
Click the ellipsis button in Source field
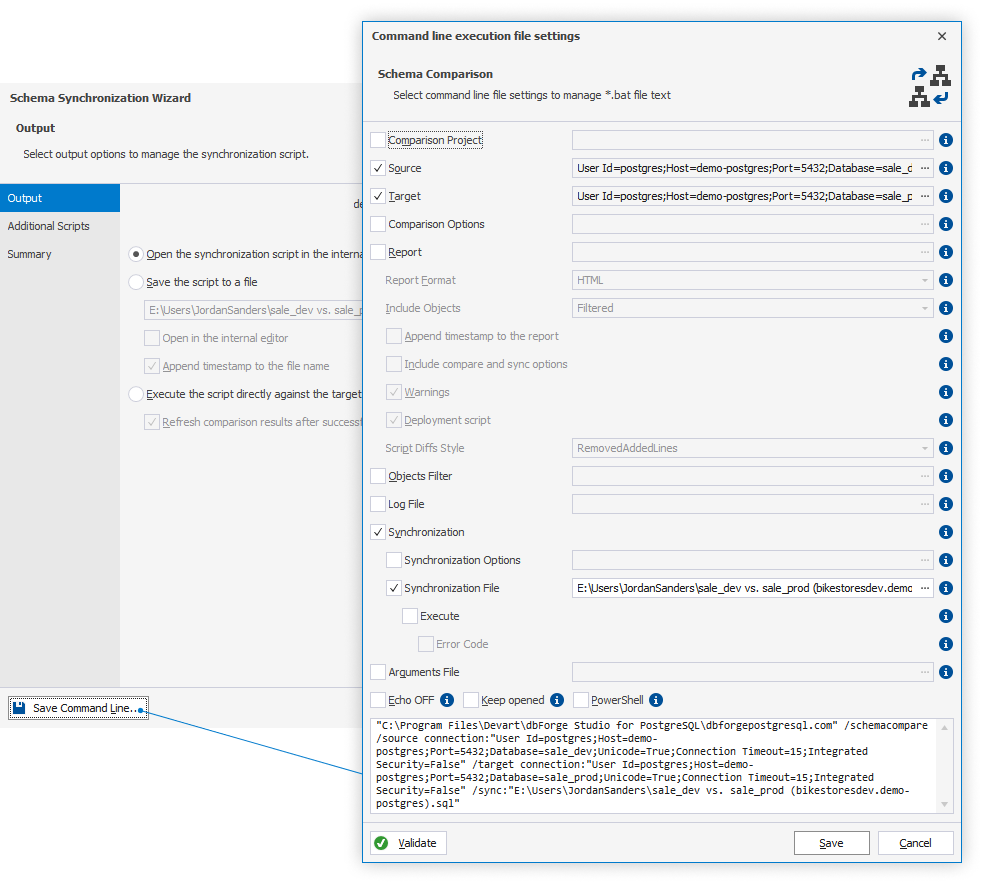coord(925,168)
